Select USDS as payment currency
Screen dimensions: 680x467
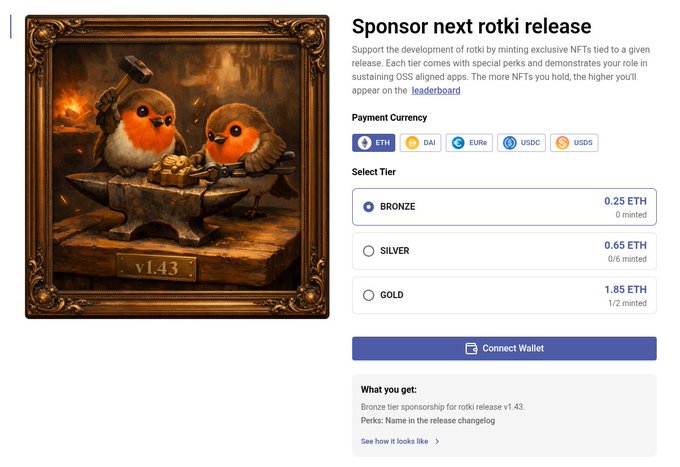pyautogui.click(x=575, y=143)
